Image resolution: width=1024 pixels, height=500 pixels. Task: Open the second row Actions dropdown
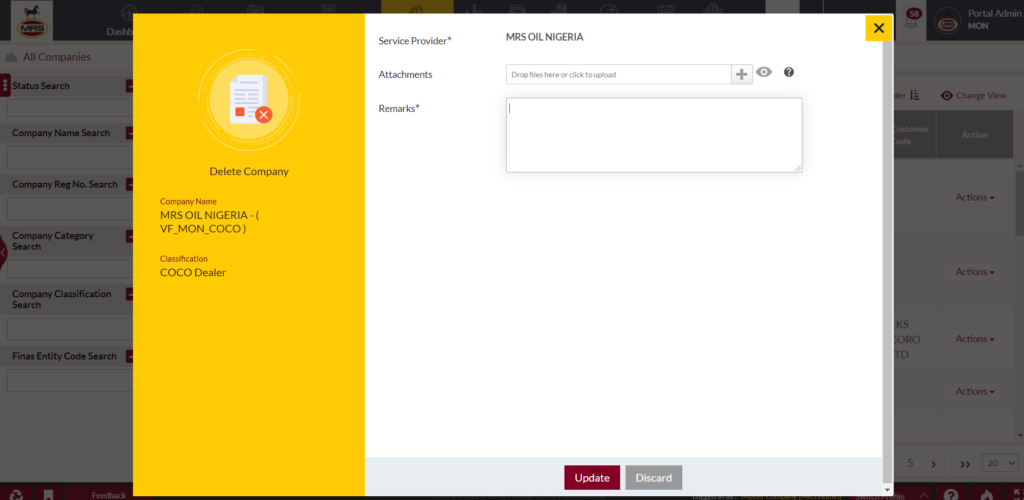(x=974, y=272)
